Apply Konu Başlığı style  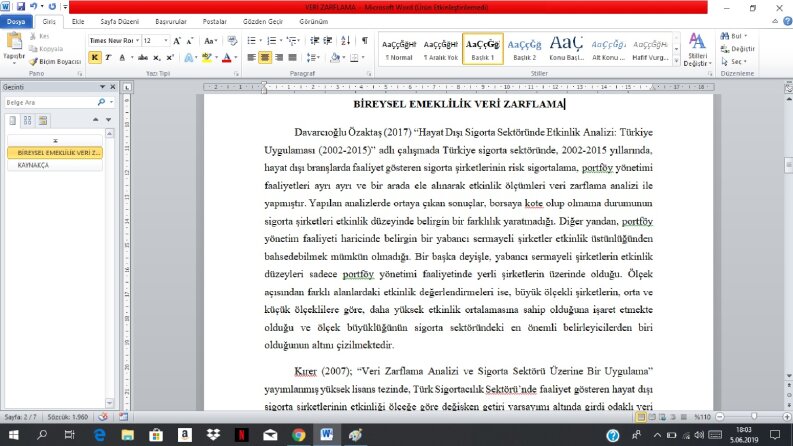coord(566,49)
